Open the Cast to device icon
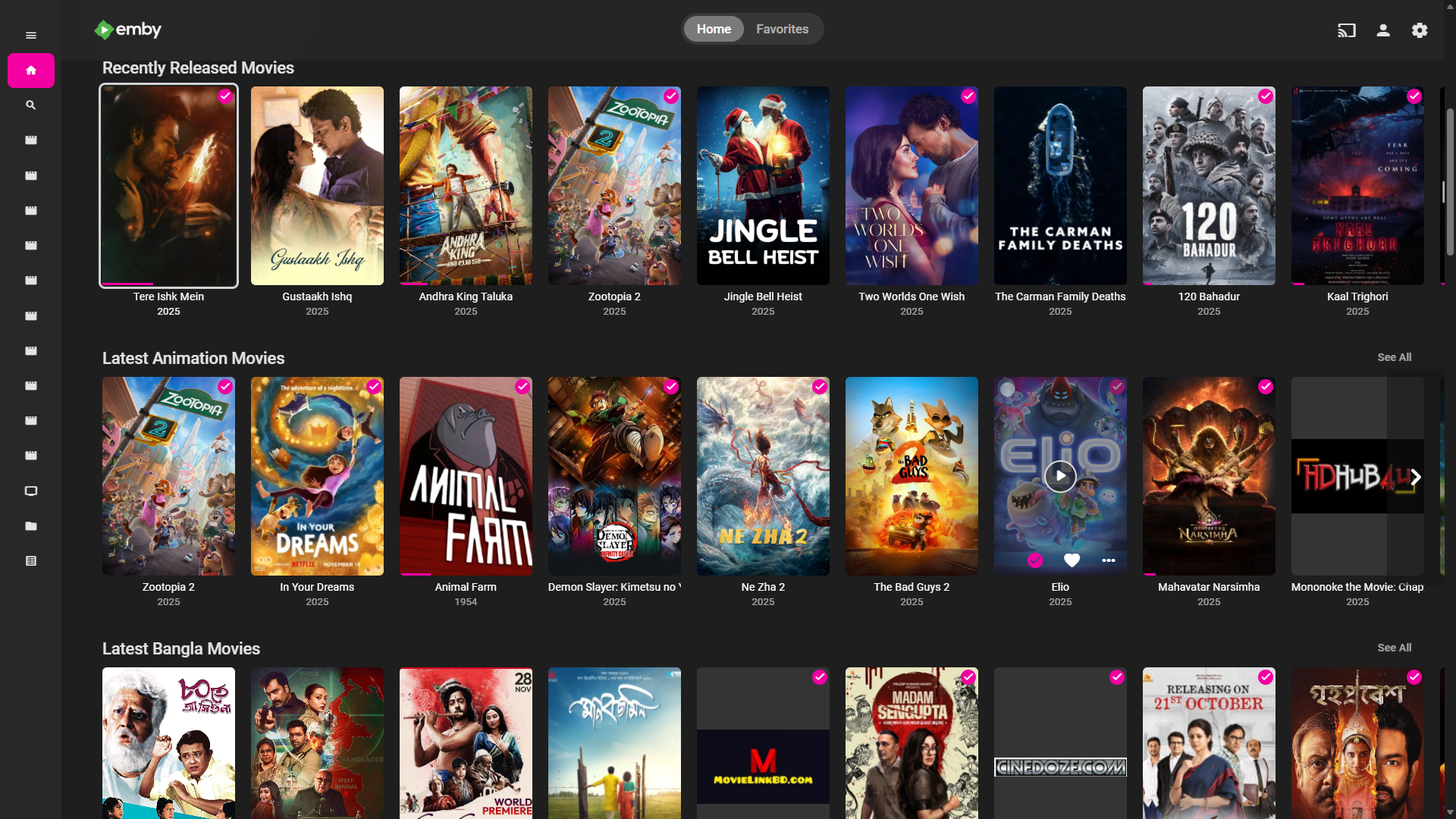This screenshot has height=819, width=1456. coord(1346,30)
